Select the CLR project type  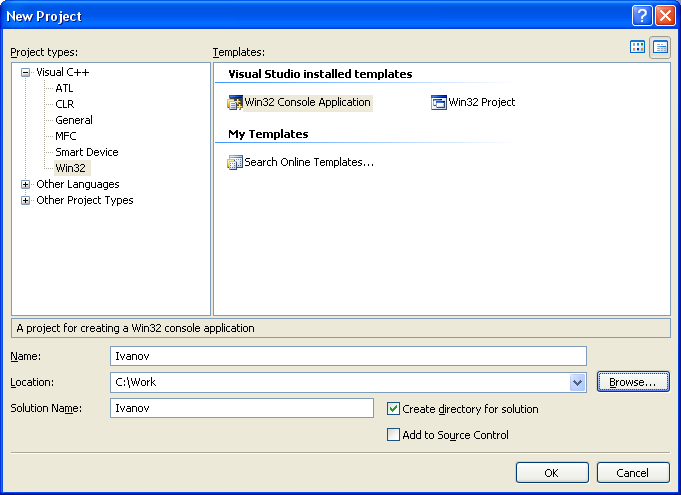[65, 104]
